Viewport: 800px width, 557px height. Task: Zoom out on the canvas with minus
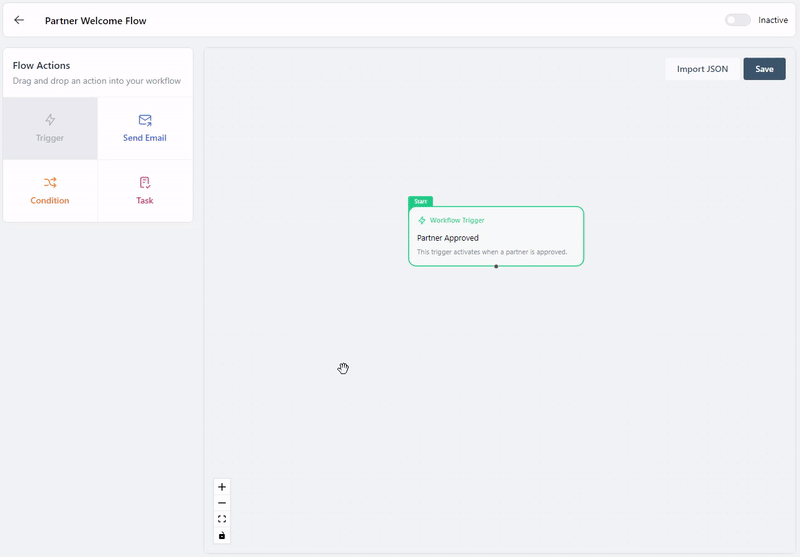coord(222,503)
